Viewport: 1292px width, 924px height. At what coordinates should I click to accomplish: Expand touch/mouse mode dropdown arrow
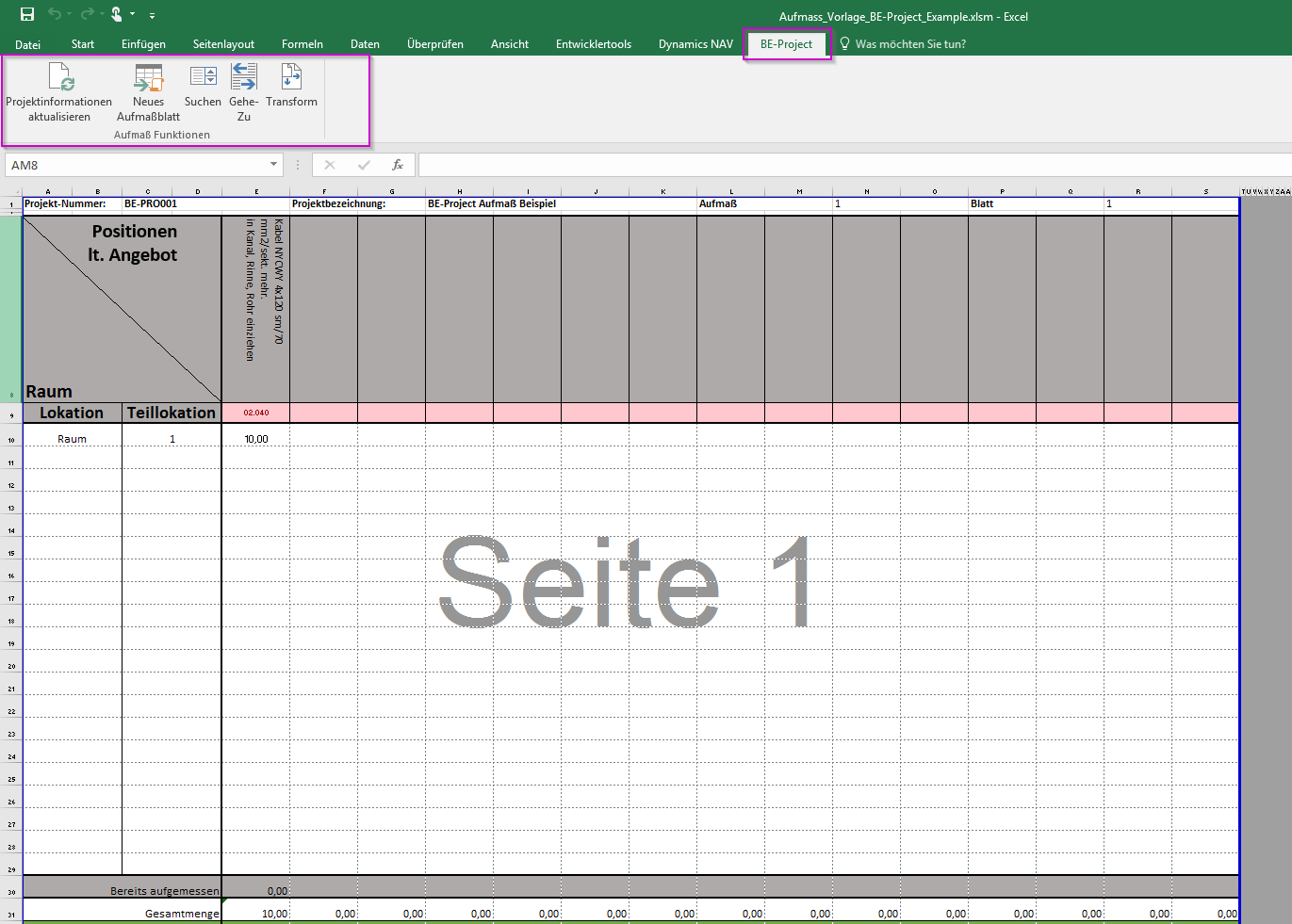point(132,14)
